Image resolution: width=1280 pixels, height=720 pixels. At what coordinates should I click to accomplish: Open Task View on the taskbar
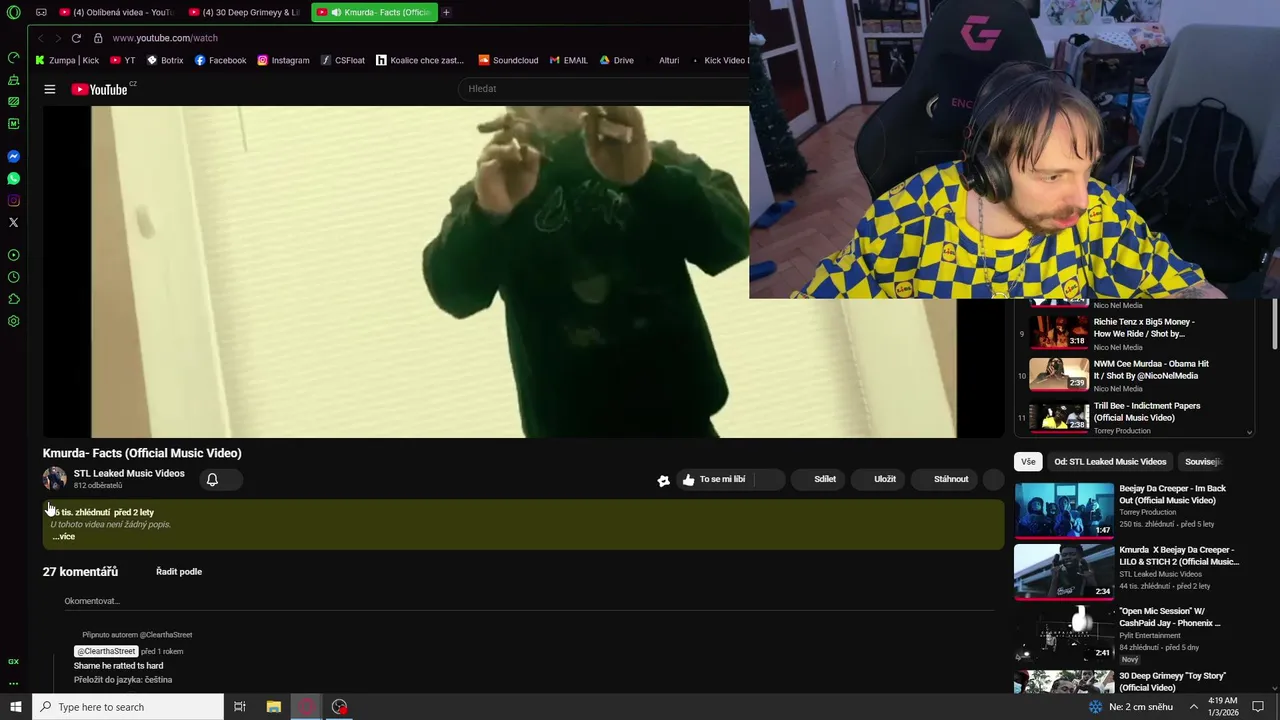pos(240,706)
